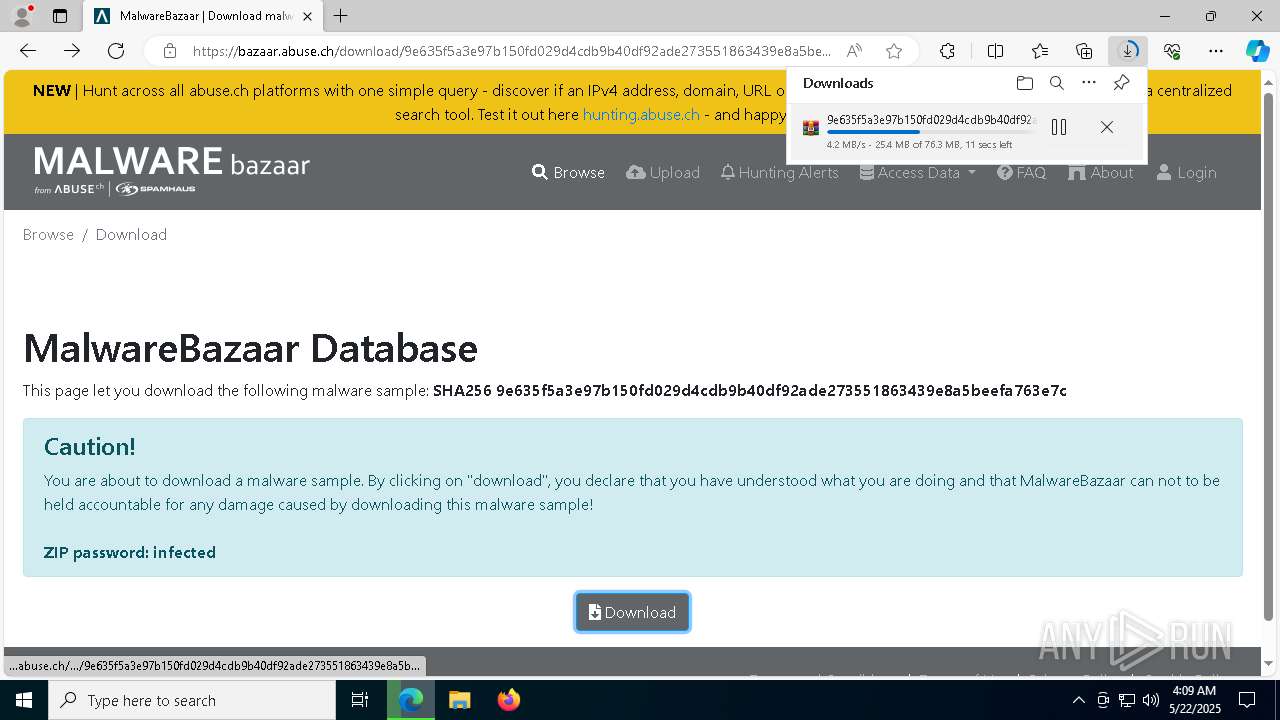This screenshot has width=1280, height=720.
Task: Close the MalwareBazaar browser tab
Action: 307,16
